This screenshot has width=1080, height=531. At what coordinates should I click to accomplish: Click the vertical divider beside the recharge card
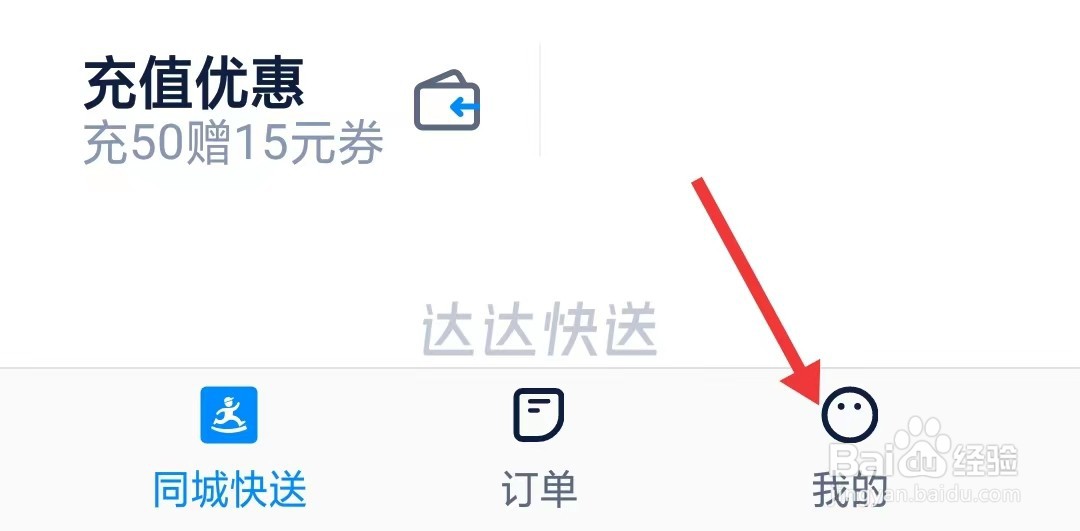tap(539, 100)
